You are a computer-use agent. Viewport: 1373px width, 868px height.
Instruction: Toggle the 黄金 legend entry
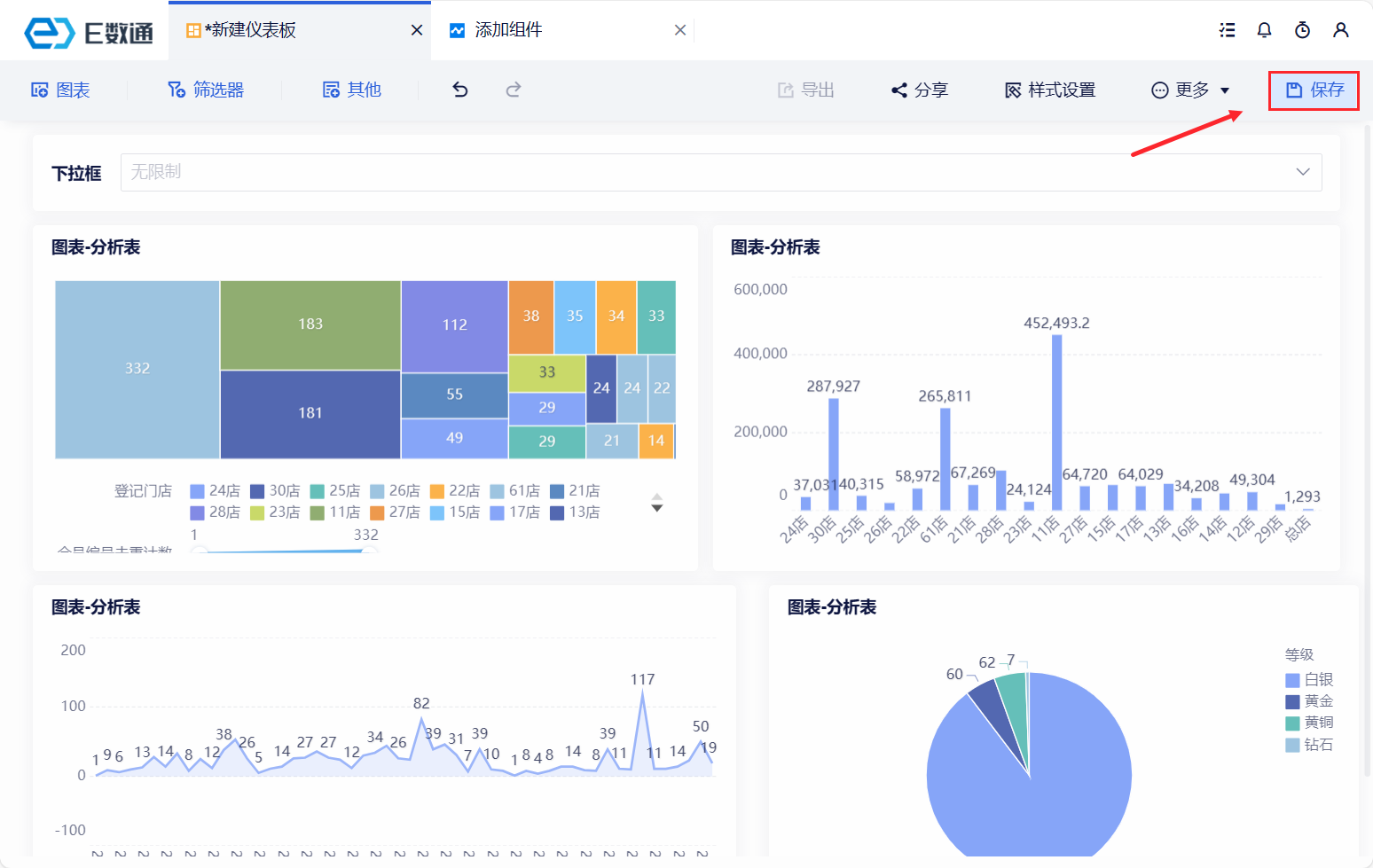pyautogui.click(x=1309, y=701)
